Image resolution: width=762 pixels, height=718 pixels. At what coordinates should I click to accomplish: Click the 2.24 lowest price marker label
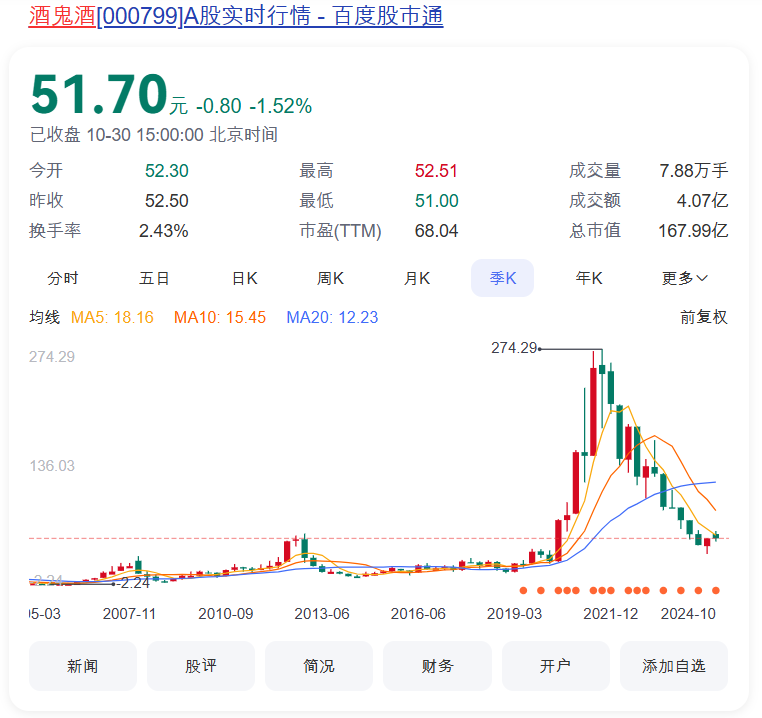[x=135, y=582]
